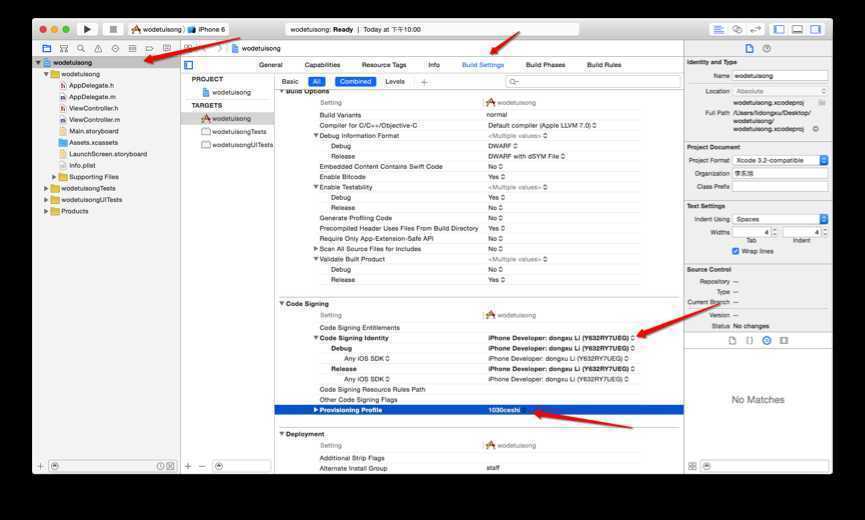The height and width of the screenshot is (520, 865).
Task: Open the Project Format dropdown
Action: [780, 160]
